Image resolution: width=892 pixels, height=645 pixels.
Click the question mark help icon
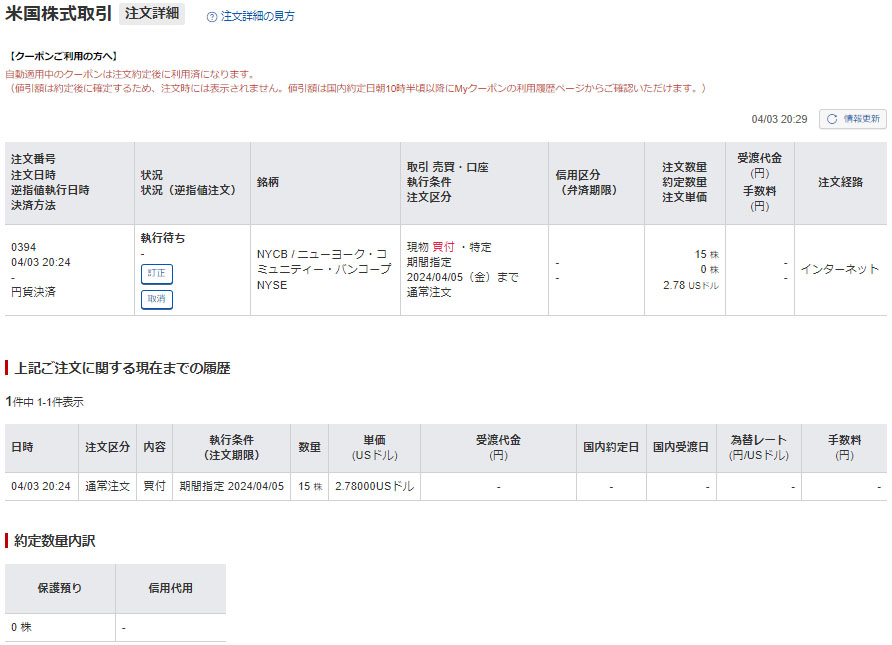pos(212,17)
